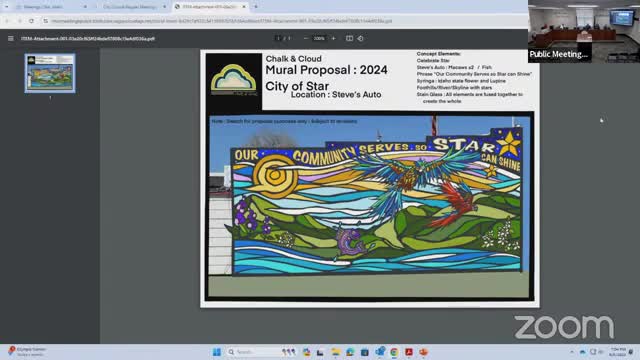Click the Public Meeting video thumbnail
The width and height of the screenshot is (640, 360).
pos(584,31)
